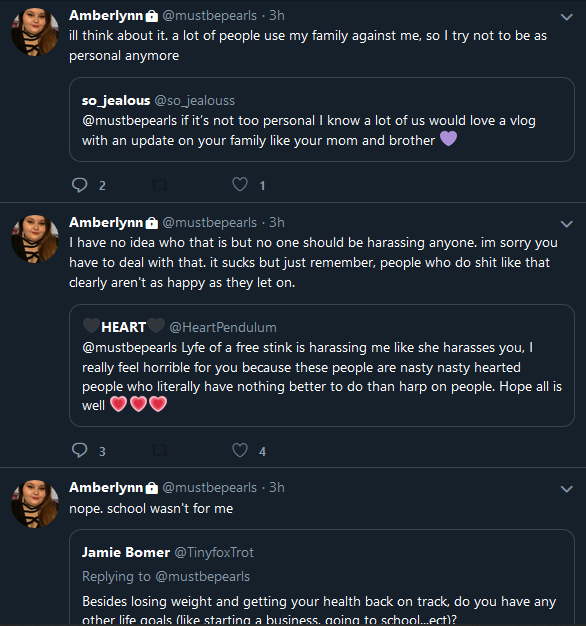586x626 pixels.
Task: Open replies on the harassment tweet
Action: click(79, 450)
